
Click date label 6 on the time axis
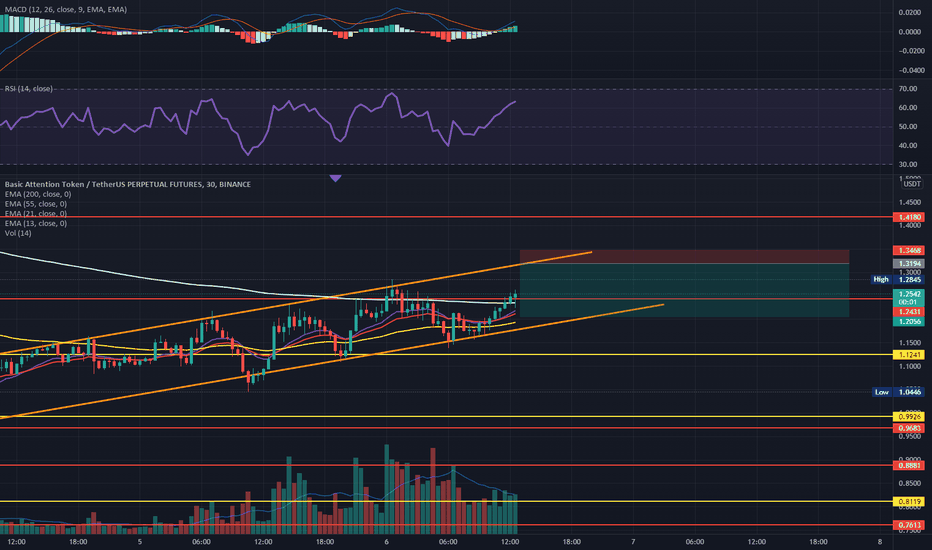(x=386, y=542)
